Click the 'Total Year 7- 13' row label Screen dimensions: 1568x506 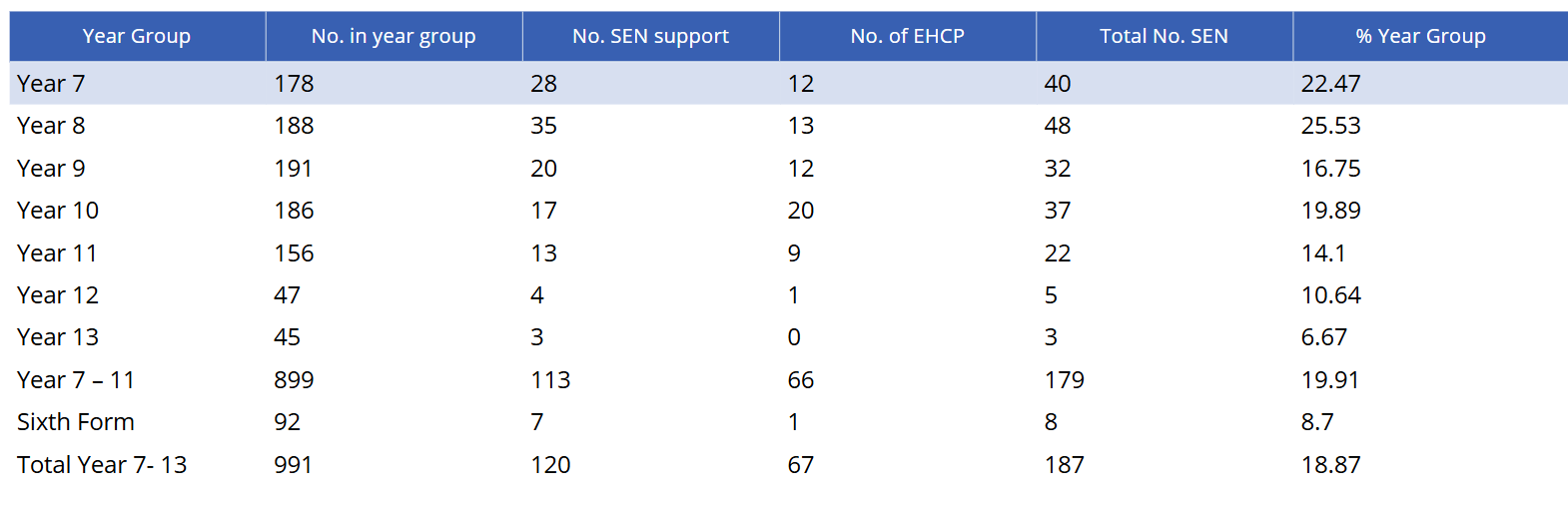102,465
